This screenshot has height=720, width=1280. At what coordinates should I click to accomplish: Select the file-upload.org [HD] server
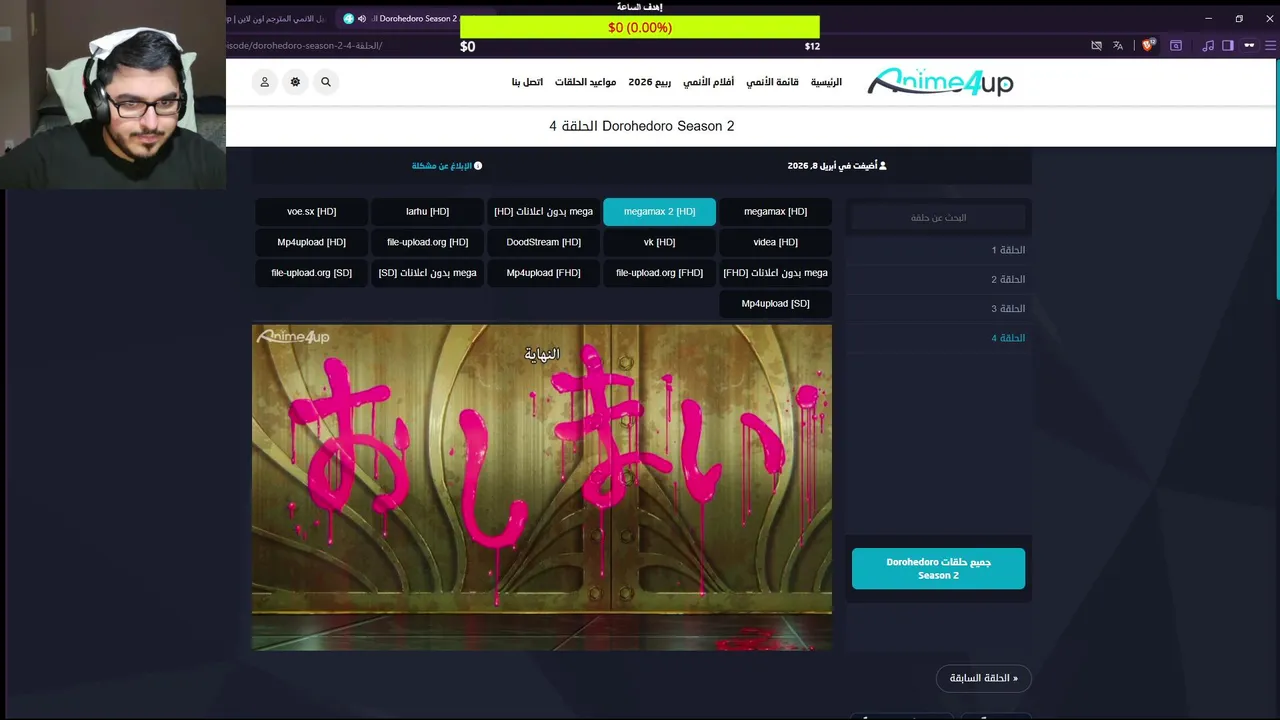click(x=427, y=242)
